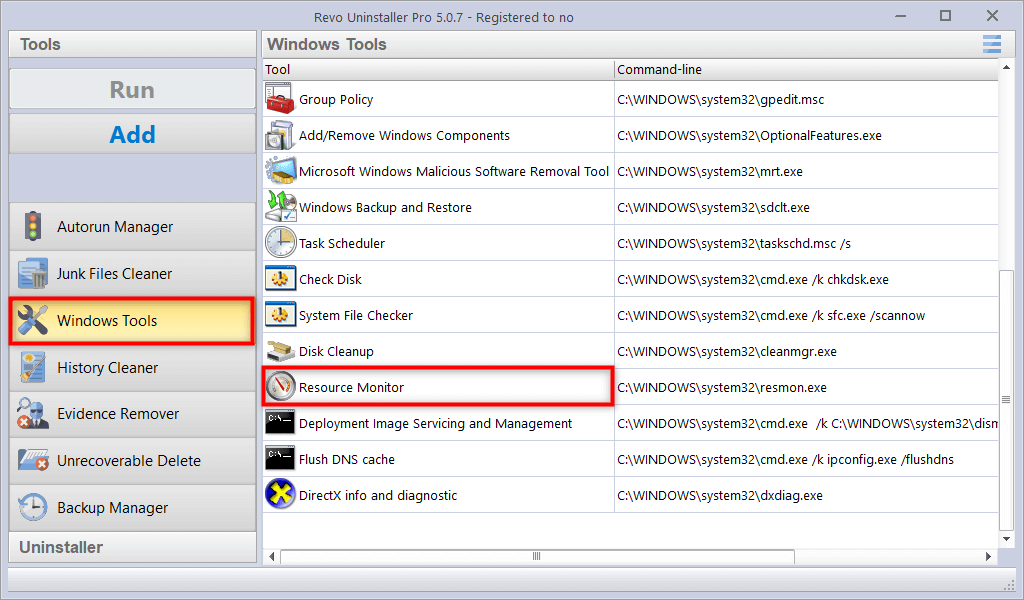Select Disk Cleanup text
Screen dimensions: 1024x600
[x=336, y=351]
